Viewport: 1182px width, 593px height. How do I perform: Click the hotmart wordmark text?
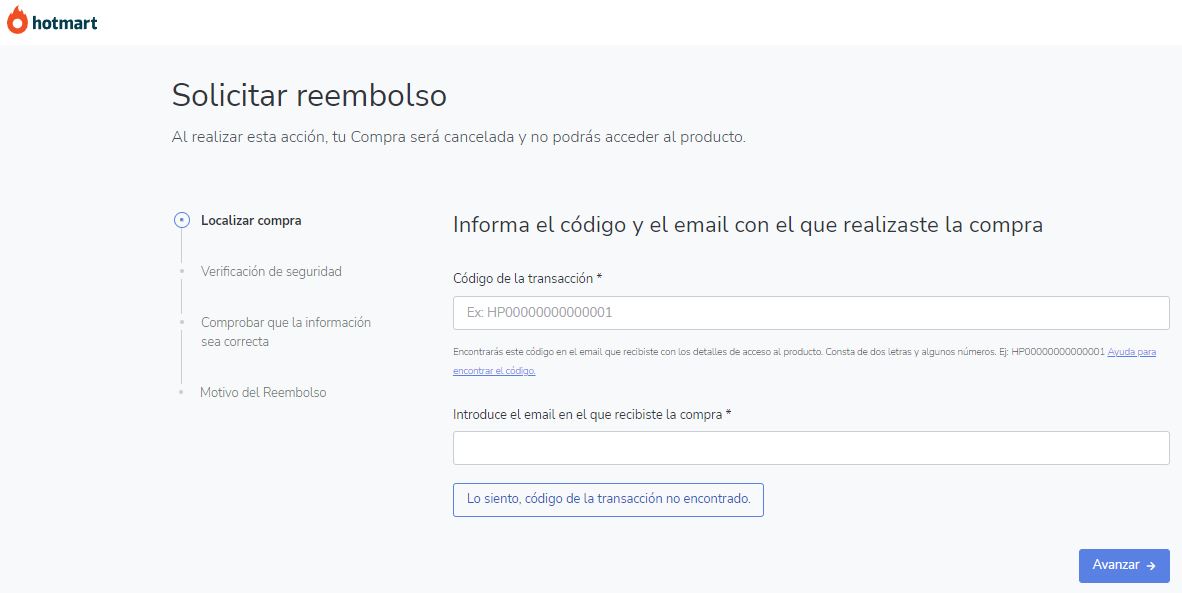(x=65, y=22)
